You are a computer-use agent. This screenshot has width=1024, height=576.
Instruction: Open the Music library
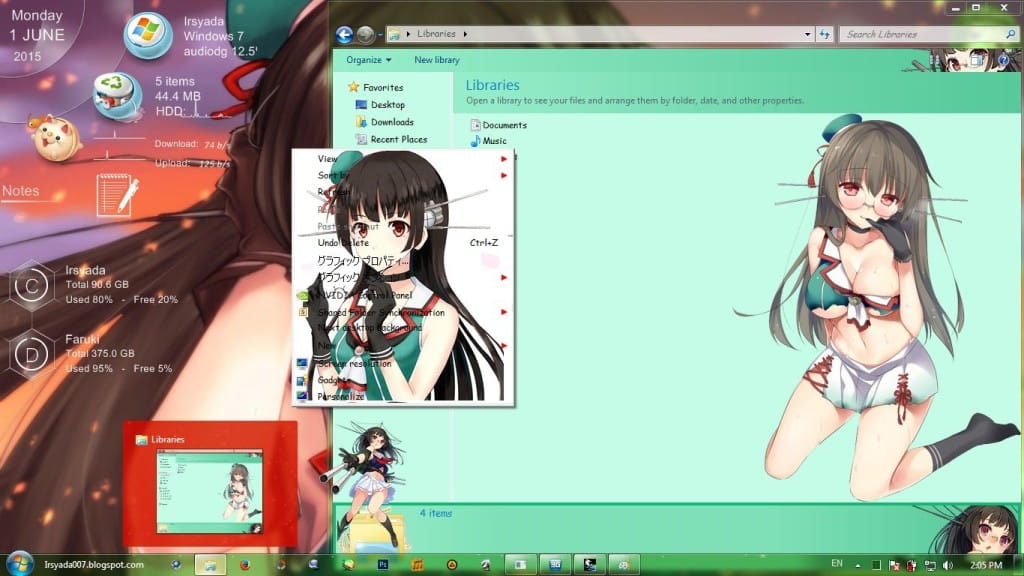pyautogui.click(x=496, y=141)
